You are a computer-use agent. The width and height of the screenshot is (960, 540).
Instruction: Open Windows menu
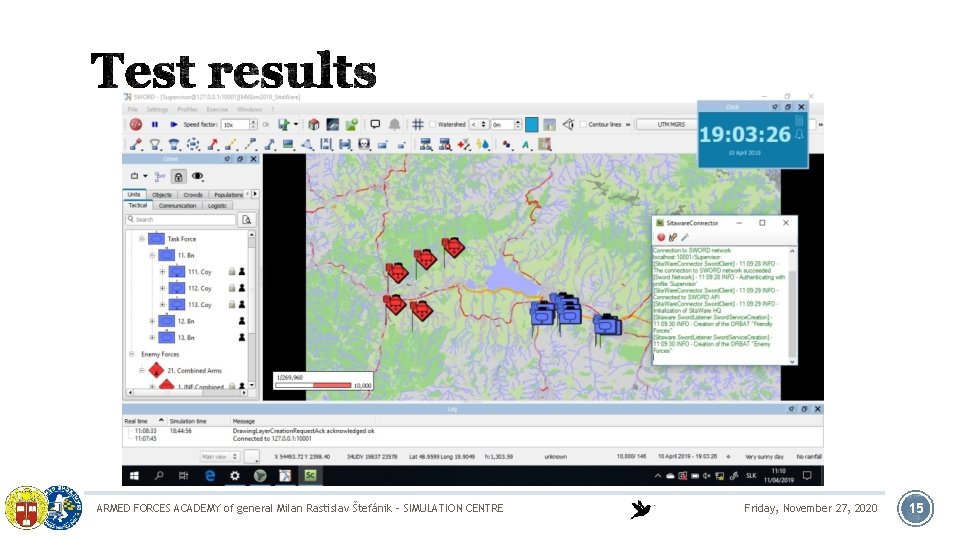pos(249,110)
